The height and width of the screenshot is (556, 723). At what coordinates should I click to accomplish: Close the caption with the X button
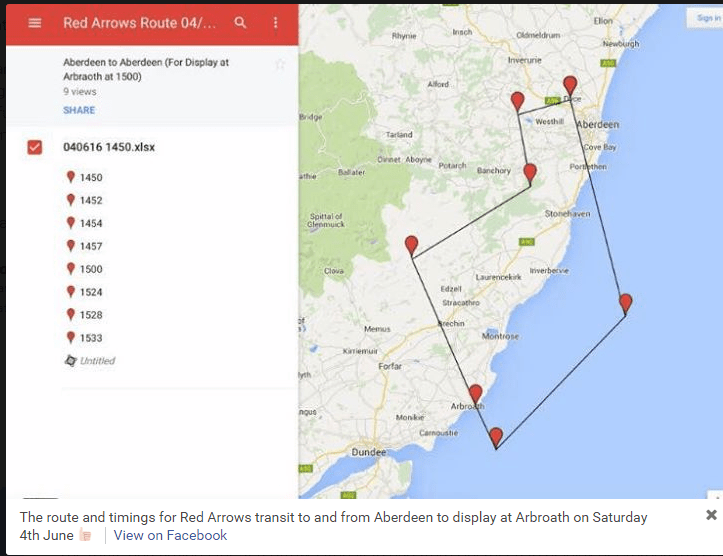[711, 515]
